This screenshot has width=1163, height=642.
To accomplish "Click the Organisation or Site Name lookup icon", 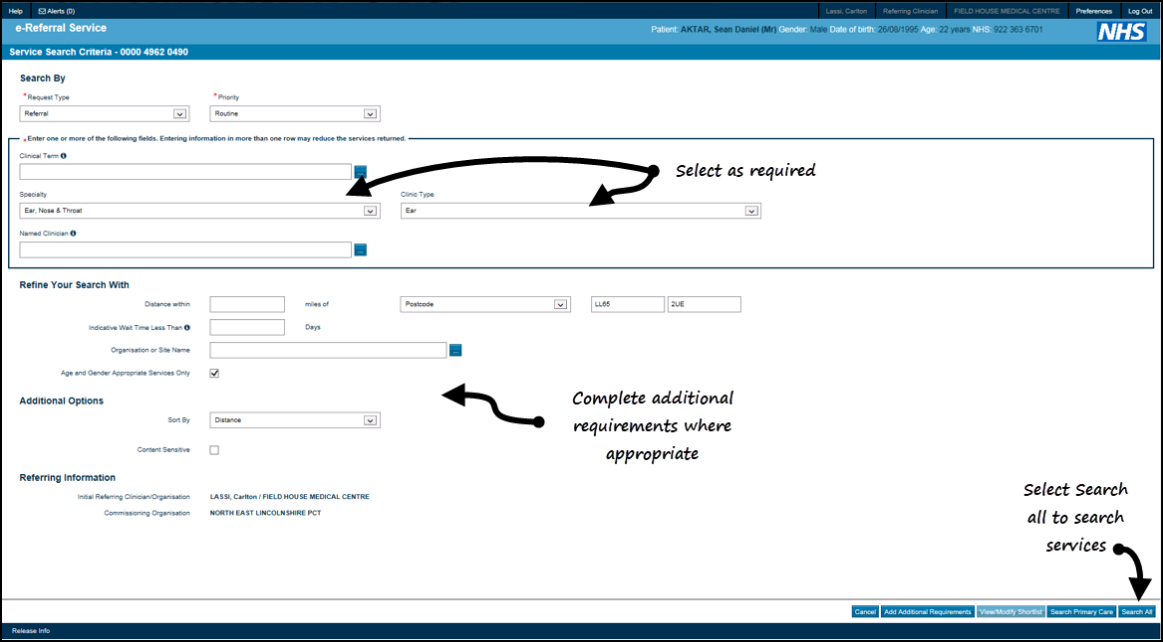I will 455,350.
